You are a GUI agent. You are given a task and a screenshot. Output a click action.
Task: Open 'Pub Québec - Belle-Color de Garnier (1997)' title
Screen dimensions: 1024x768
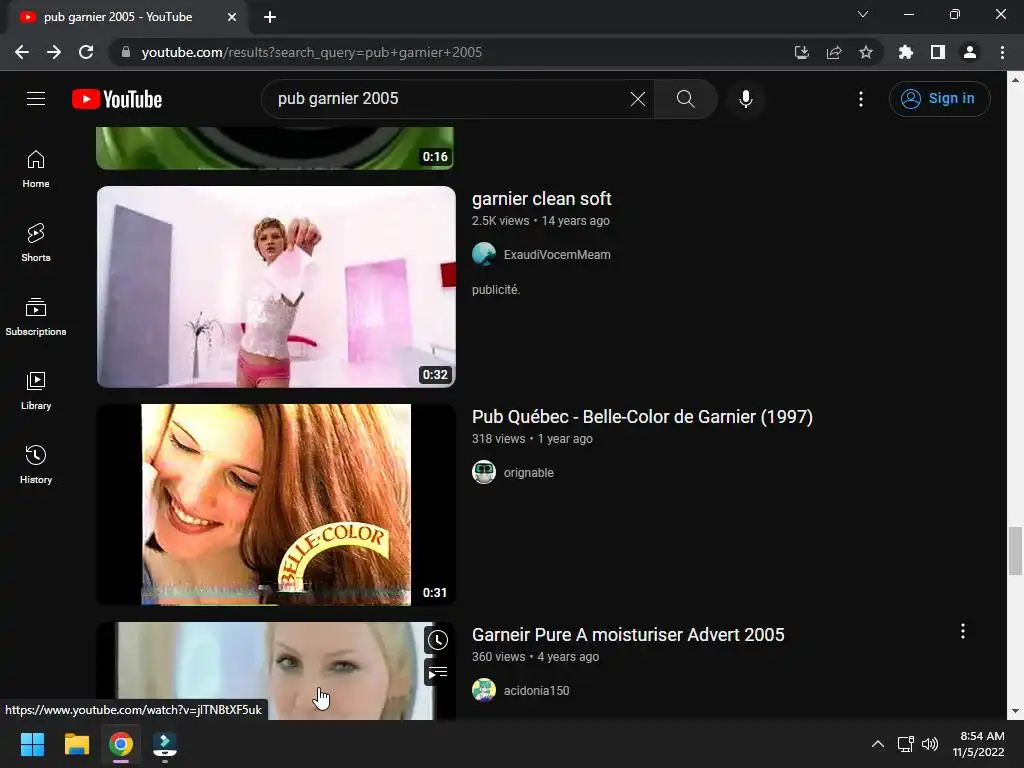(x=642, y=417)
